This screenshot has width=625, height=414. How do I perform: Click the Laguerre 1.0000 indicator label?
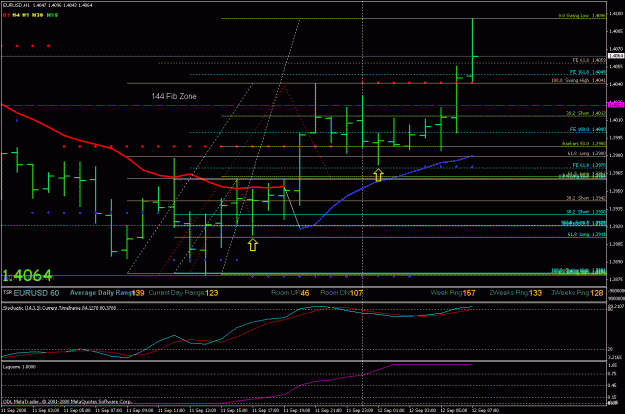(19, 367)
